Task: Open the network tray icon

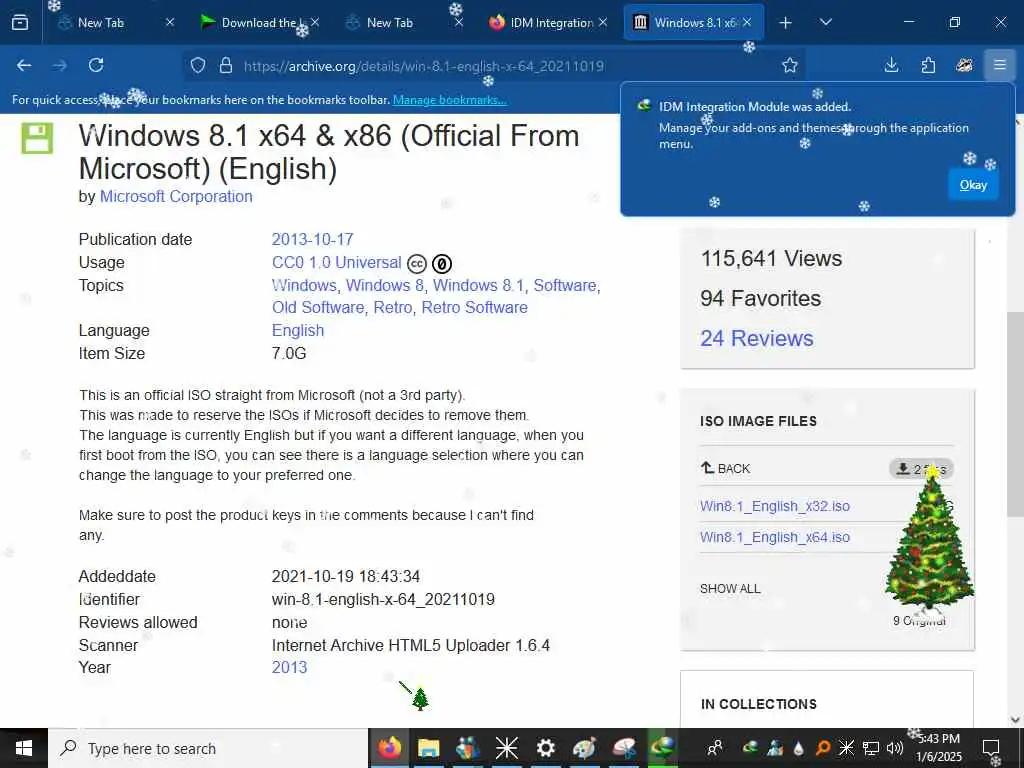Action: (871, 748)
